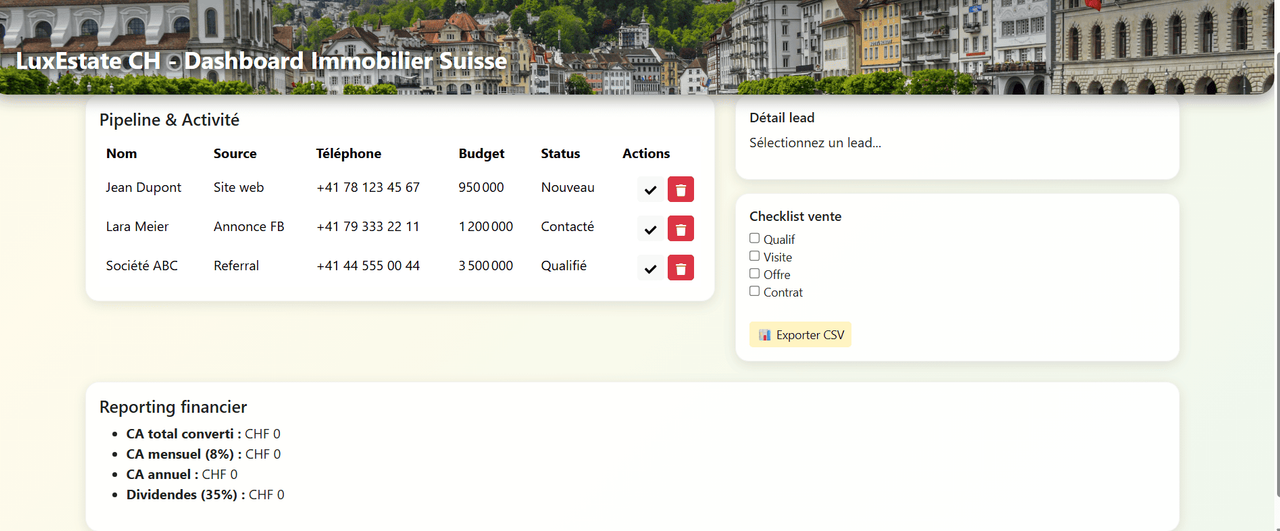The height and width of the screenshot is (531, 1280).
Task: Validate Société ABC with checkmark icon
Action: [x=650, y=268]
